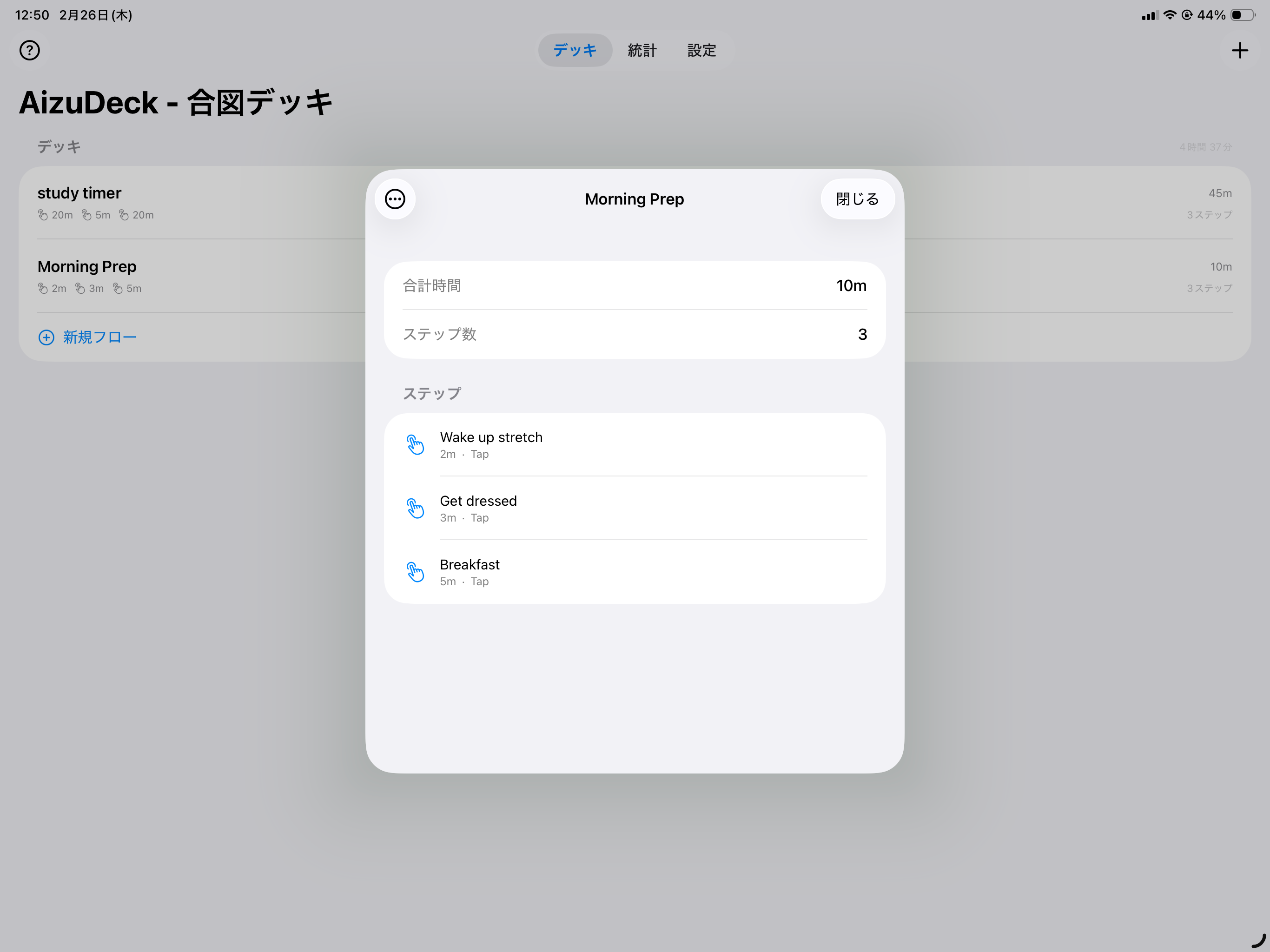
Task: Click the デッキ section header in list
Action: click(x=59, y=147)
